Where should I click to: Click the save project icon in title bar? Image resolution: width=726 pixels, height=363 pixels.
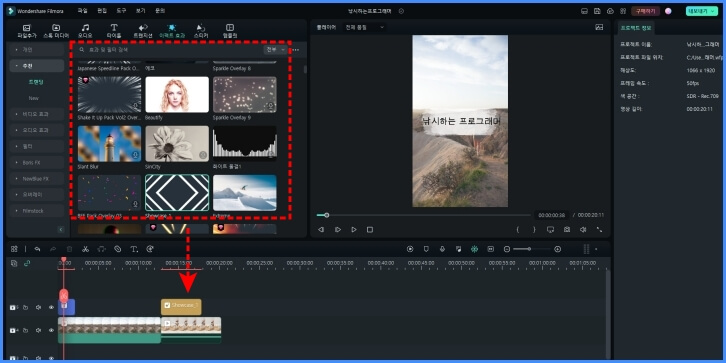tap(597, 11)
